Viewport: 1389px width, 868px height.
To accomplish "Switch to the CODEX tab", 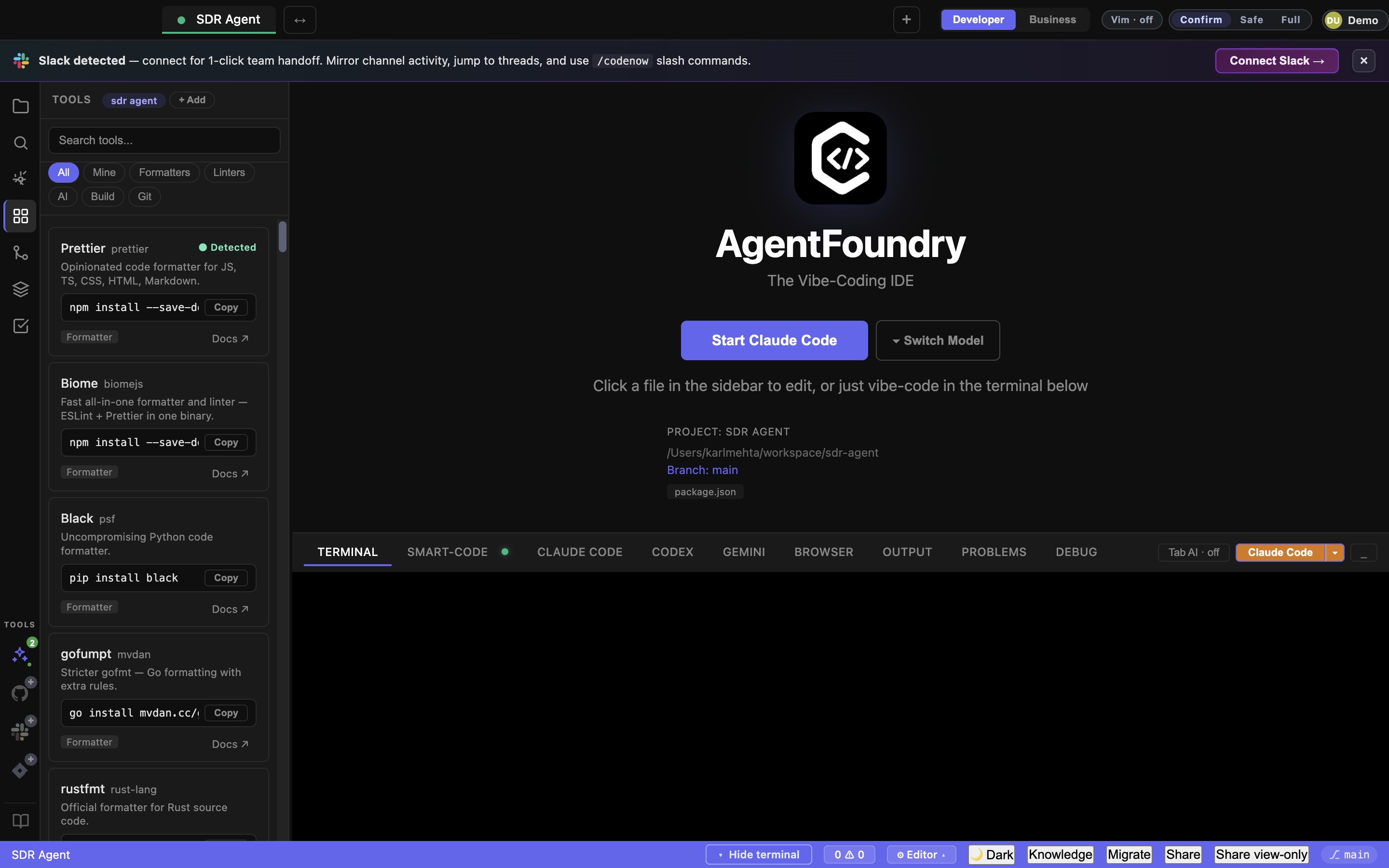I will point(672,552).
